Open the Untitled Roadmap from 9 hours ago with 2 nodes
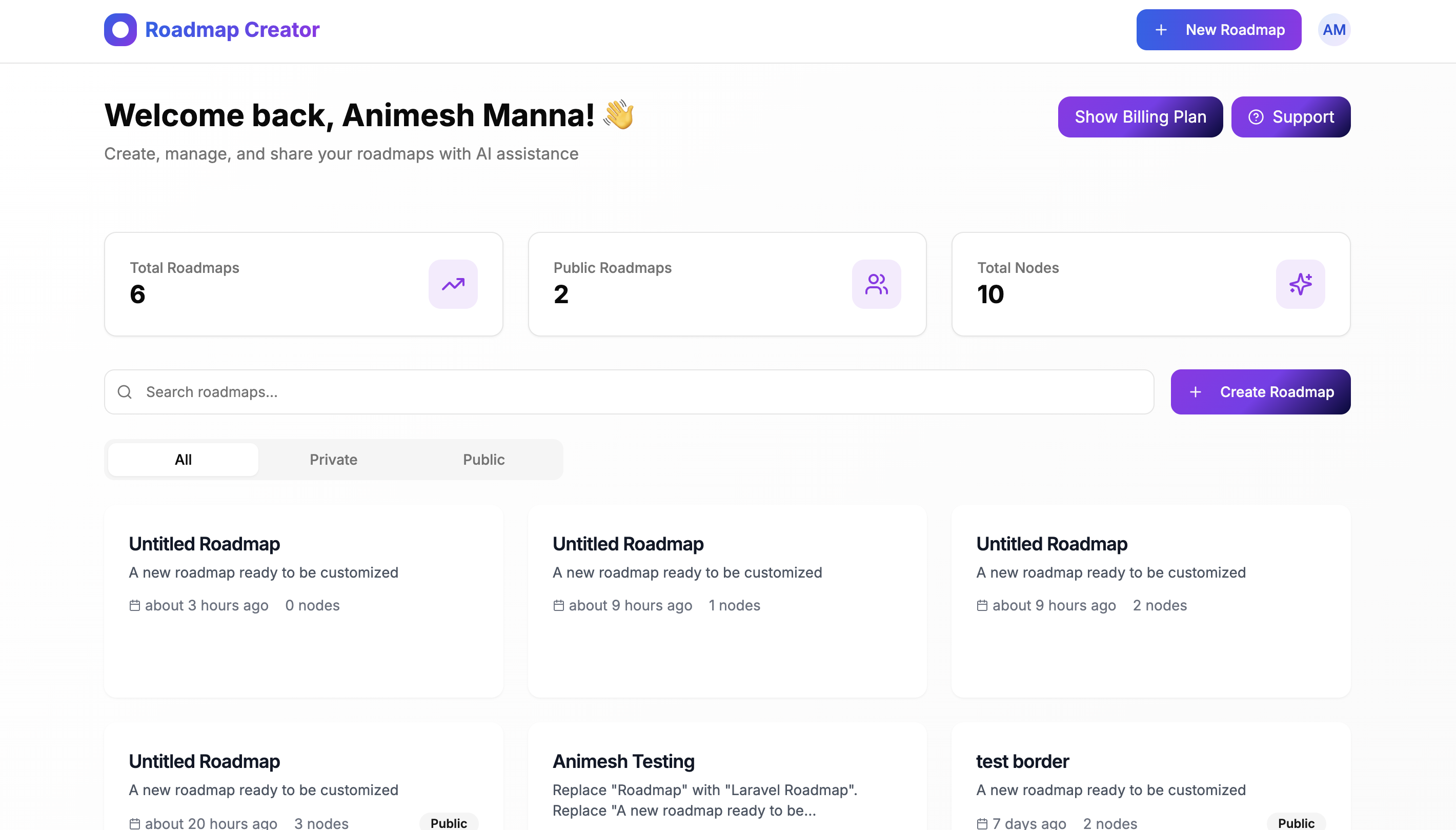This screenshot has width=1456, height=830. pos(1150,601)
